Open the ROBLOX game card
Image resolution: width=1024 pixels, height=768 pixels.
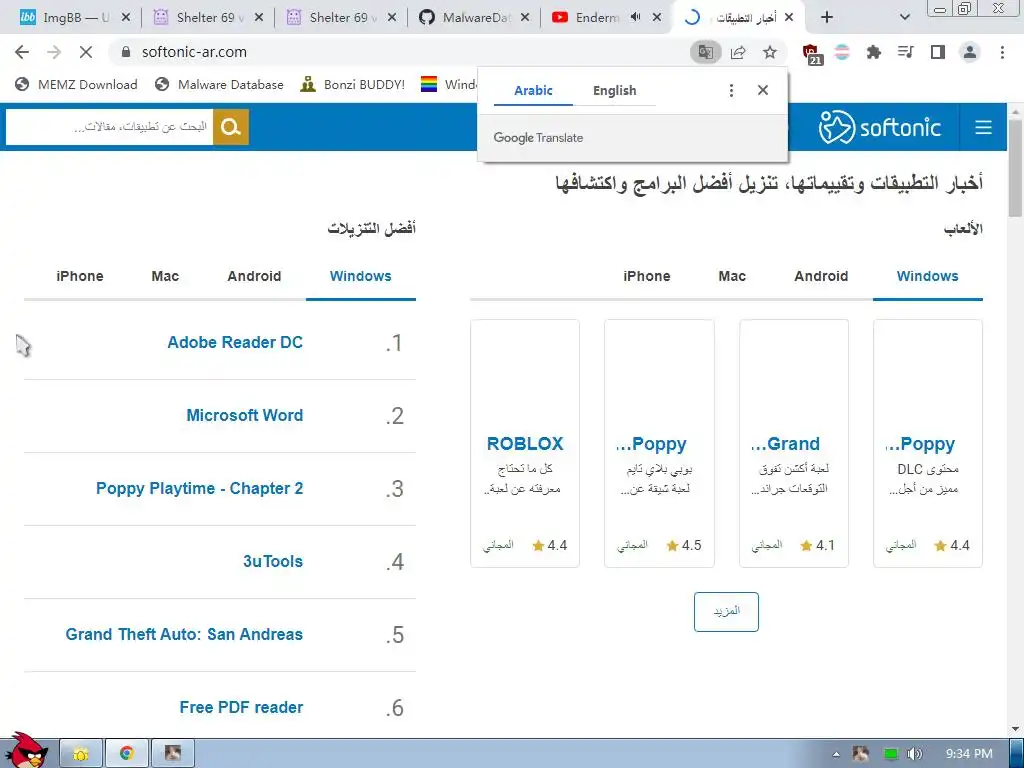pyautogui.click(x=525, y=443)
